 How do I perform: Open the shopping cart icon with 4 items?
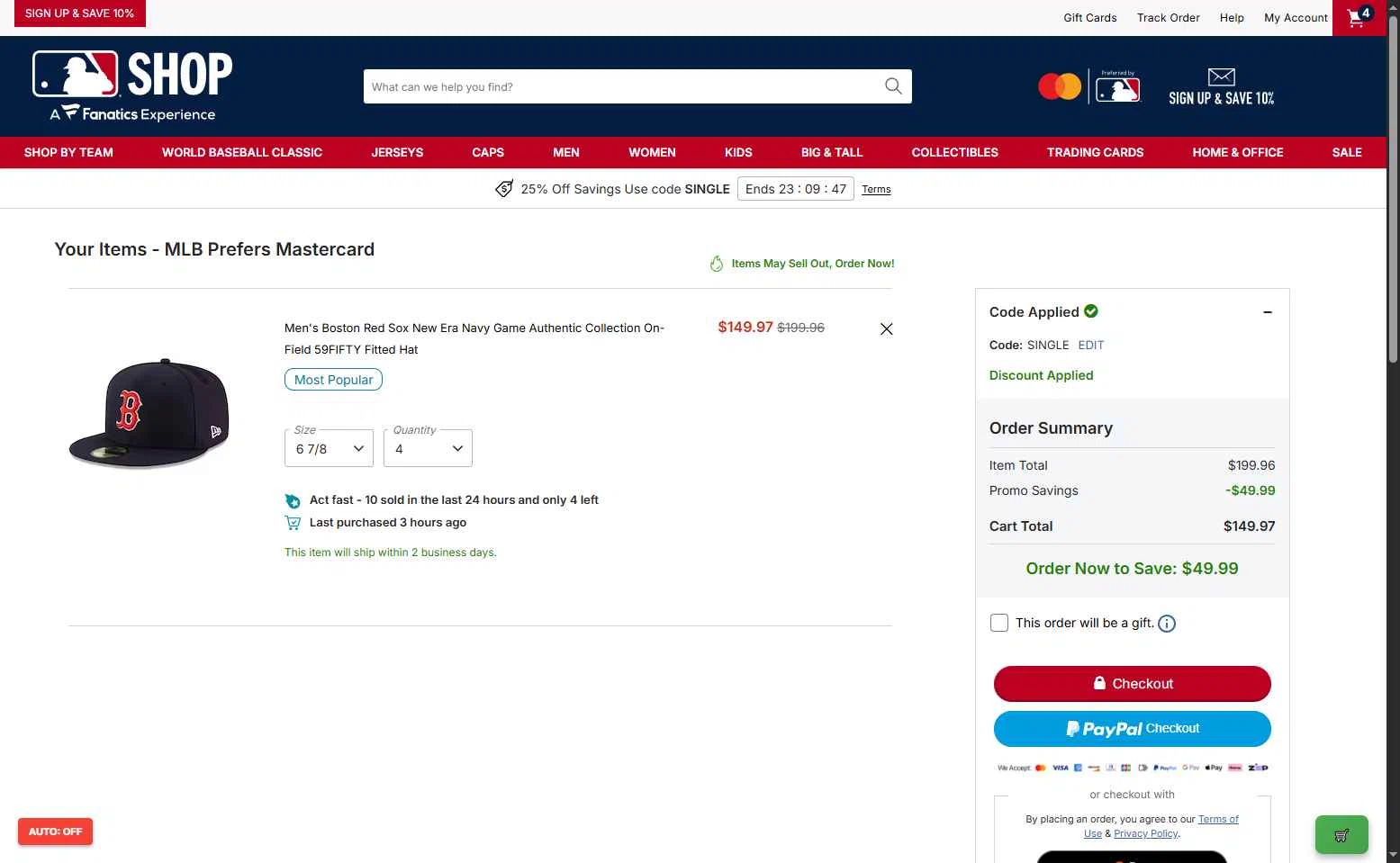[1359, 17]
